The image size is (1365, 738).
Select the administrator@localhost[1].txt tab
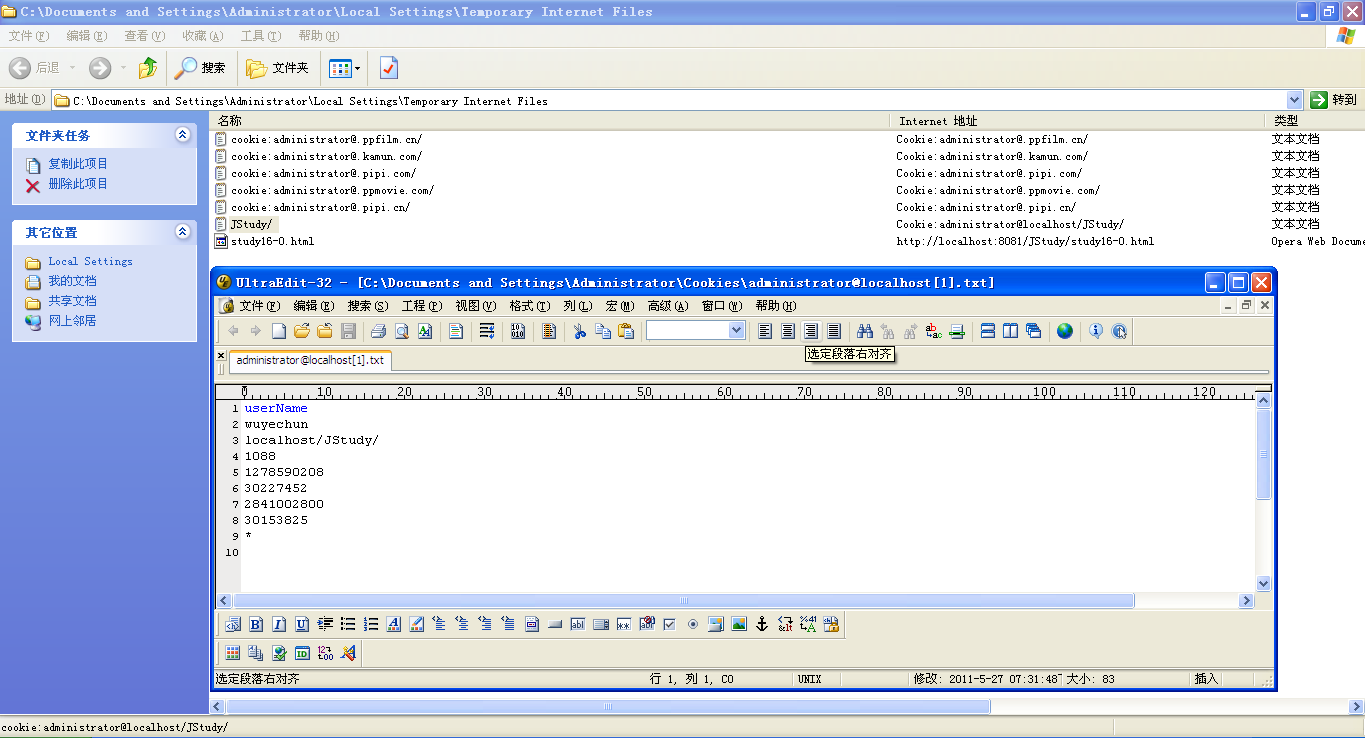pos(309,360)
